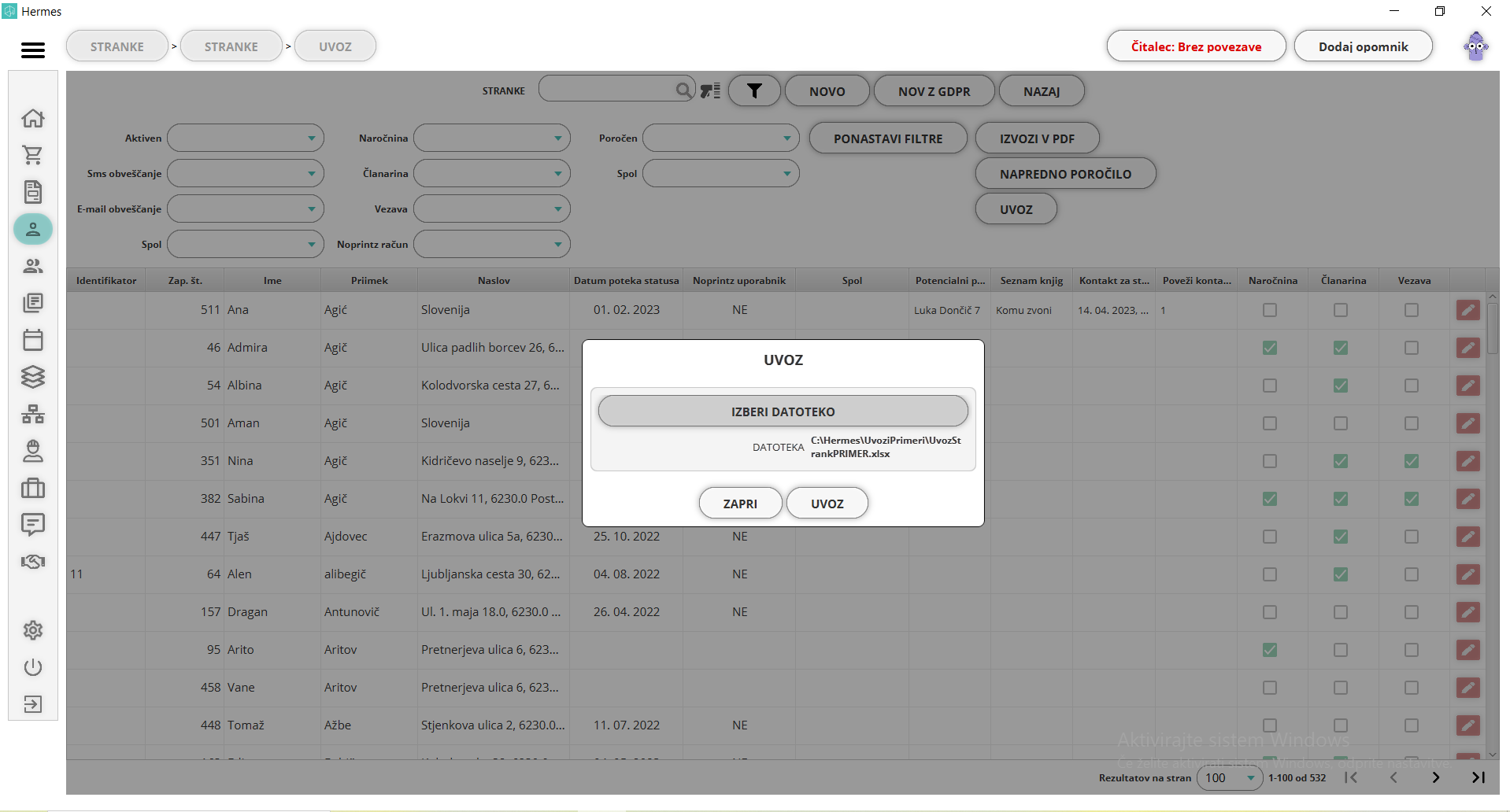Sort by Datum poteka statusa column

[626, 280]
